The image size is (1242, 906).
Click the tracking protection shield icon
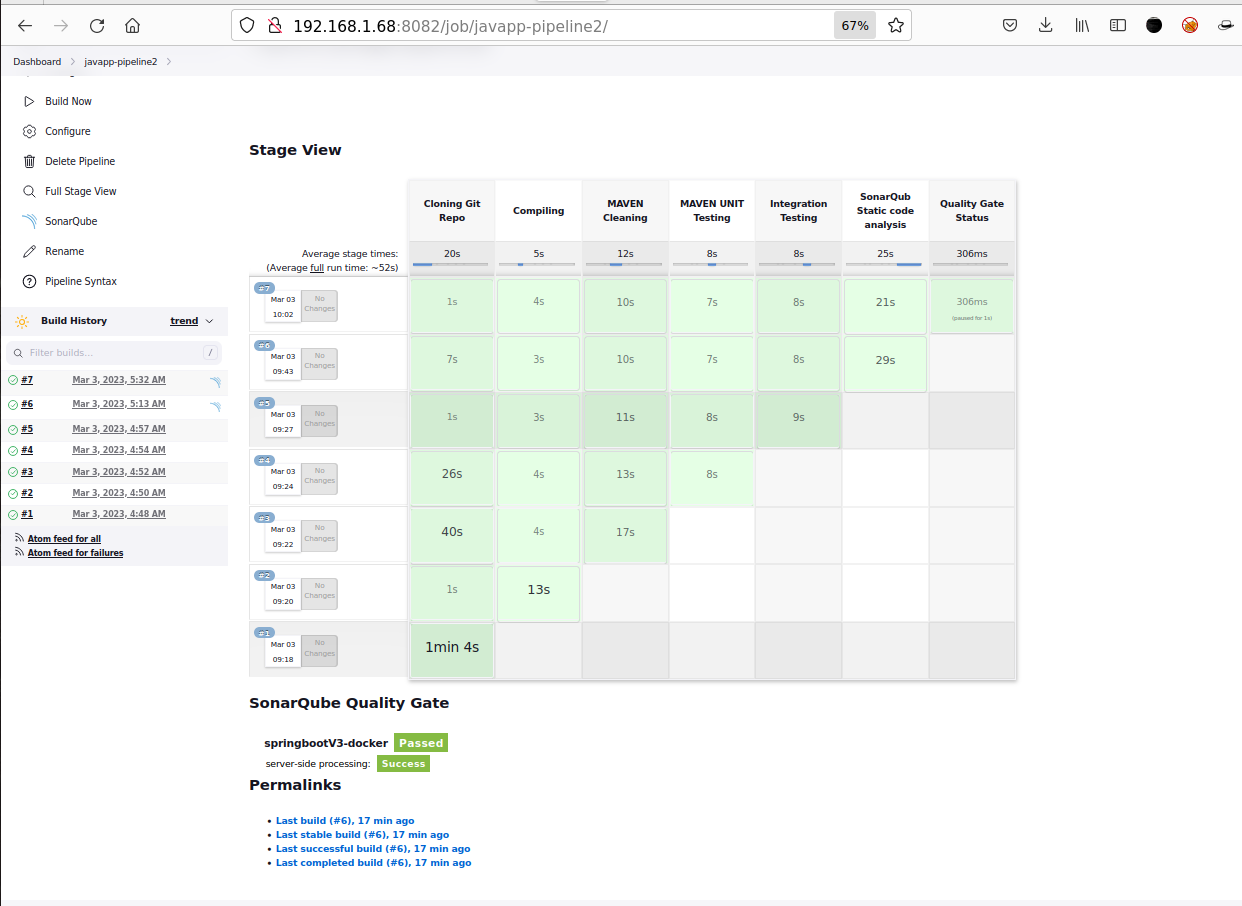(x=249, y=26)
